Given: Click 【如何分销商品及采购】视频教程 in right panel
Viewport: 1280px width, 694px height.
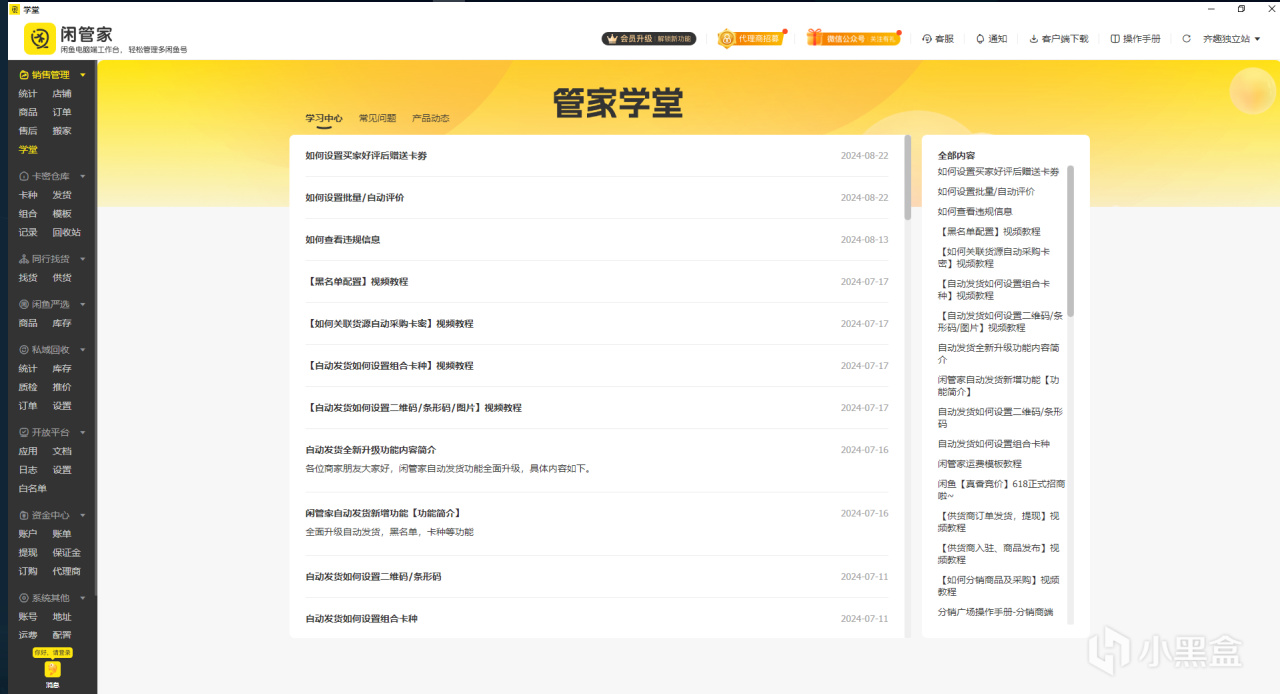Looking at the screenshot, I should [x=1001, y=586].
